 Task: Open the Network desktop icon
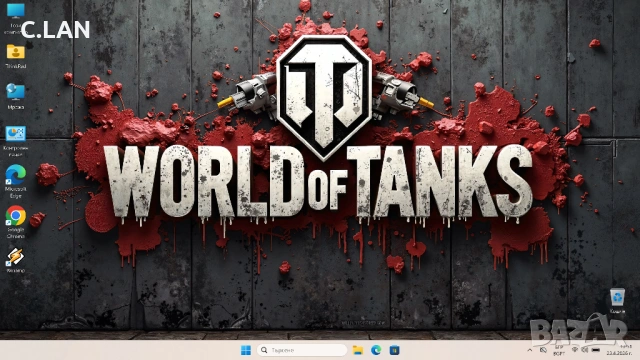16,96
